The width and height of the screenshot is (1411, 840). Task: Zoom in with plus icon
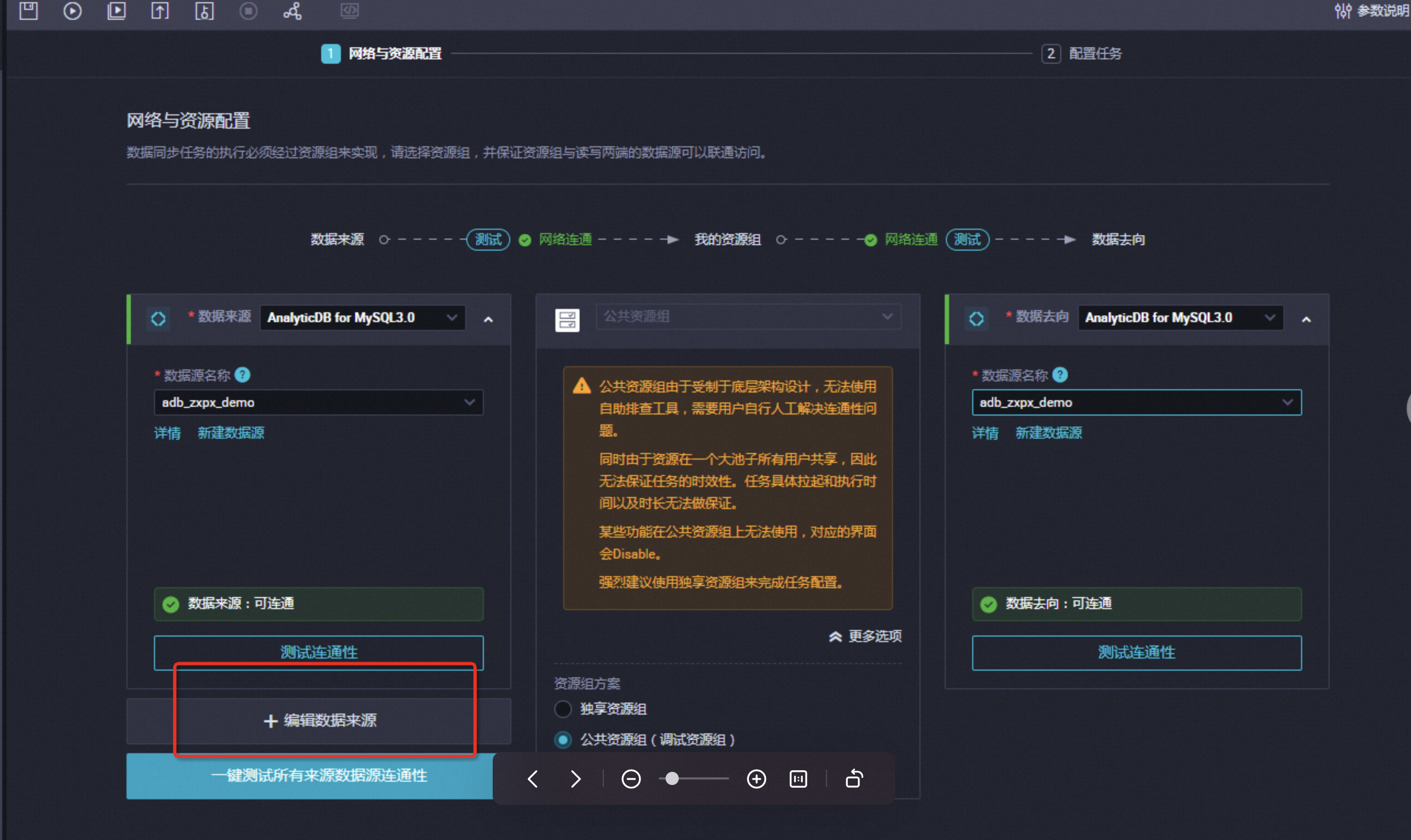click(x=757, y=779)
